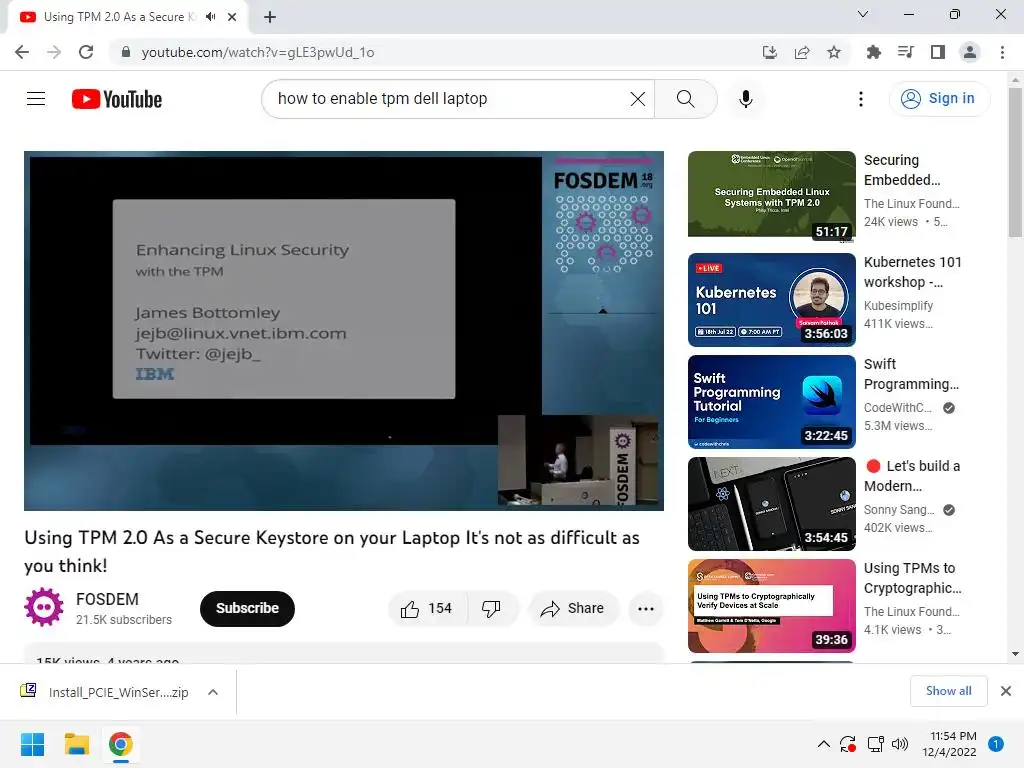Click 21.5K subscribers text
Image resolution: width=1024 pixels, height=768 pixels.
124,620
